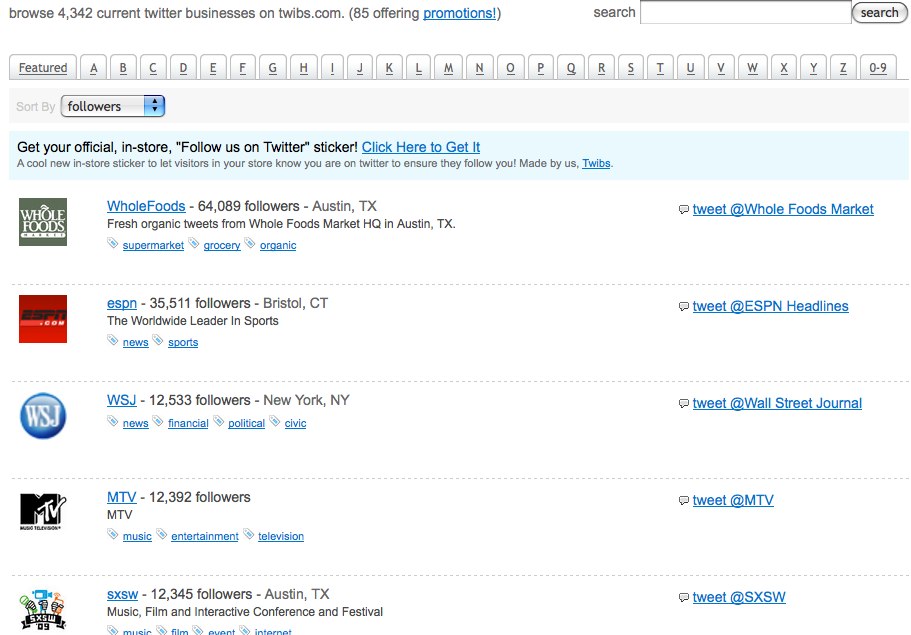Open the Sort By followers dropdown
This screenshot has height=635, width=911.
(113, 106)
